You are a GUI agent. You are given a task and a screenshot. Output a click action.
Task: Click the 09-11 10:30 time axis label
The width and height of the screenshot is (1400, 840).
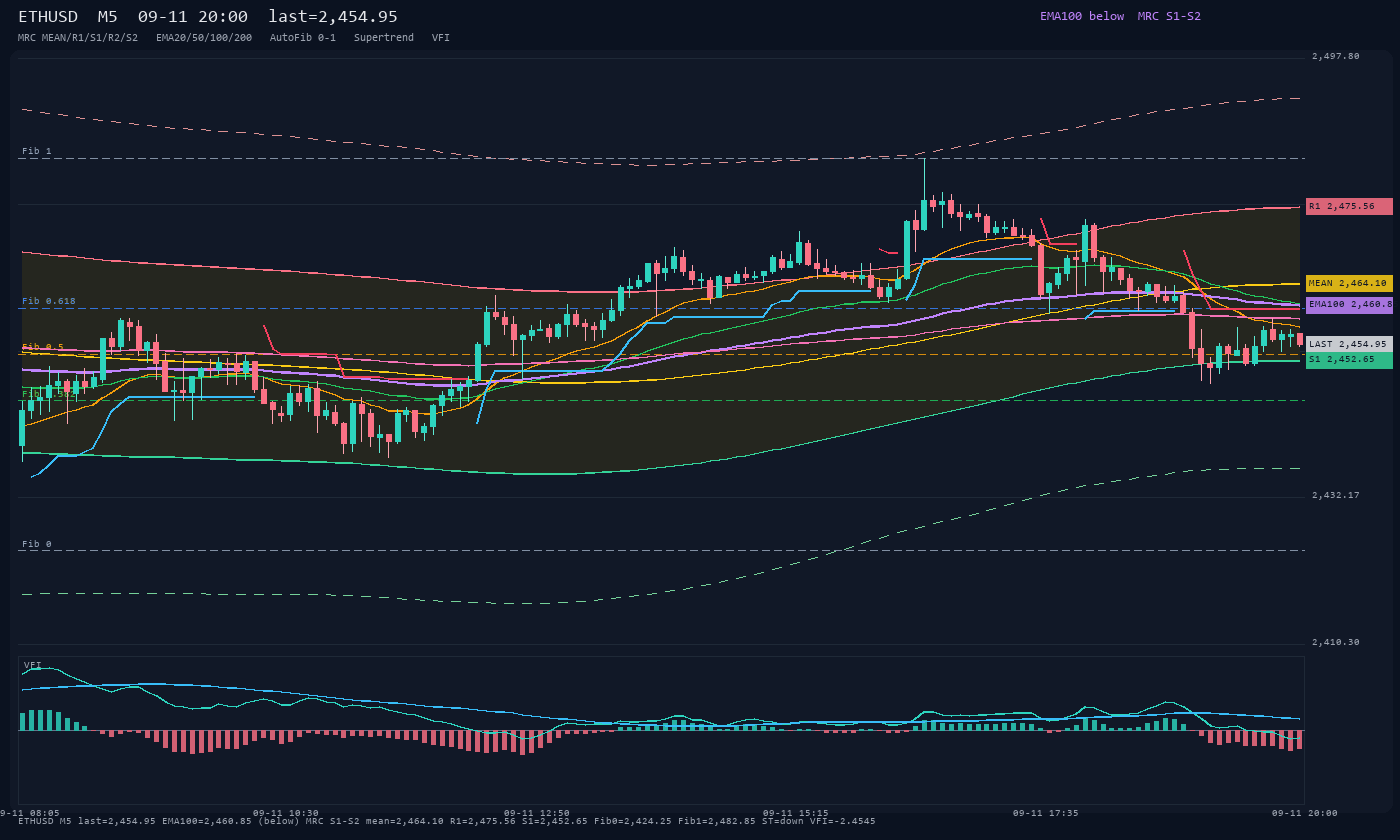[x=286, y=813]
